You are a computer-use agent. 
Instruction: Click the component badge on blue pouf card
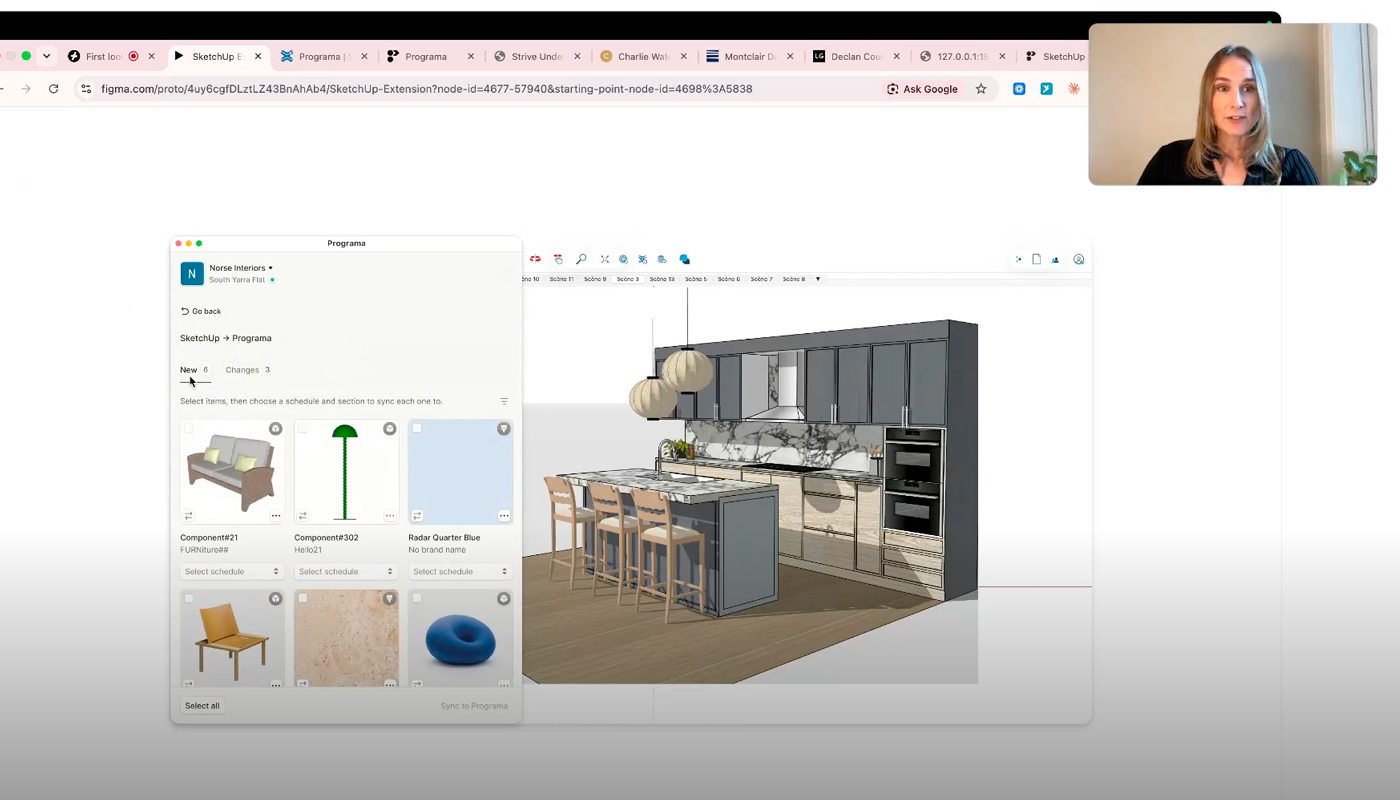click(x=504, y=599)
